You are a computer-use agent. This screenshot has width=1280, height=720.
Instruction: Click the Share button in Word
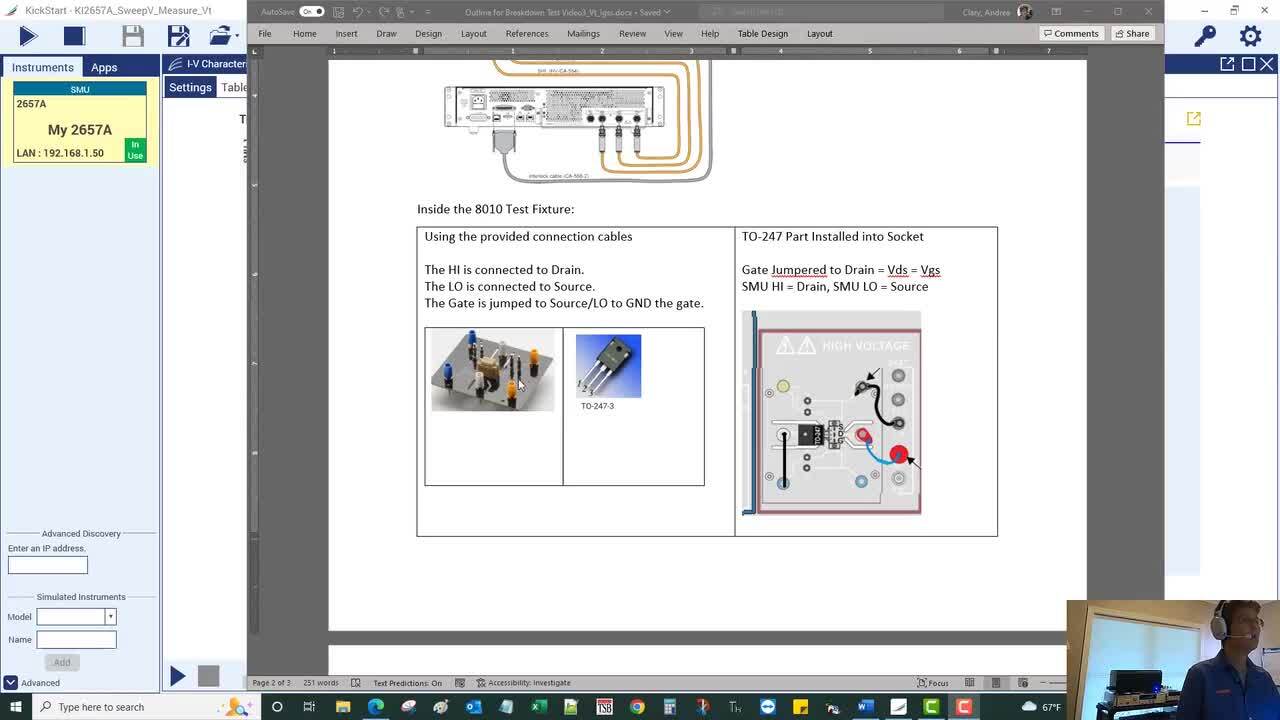[1132, 33]
